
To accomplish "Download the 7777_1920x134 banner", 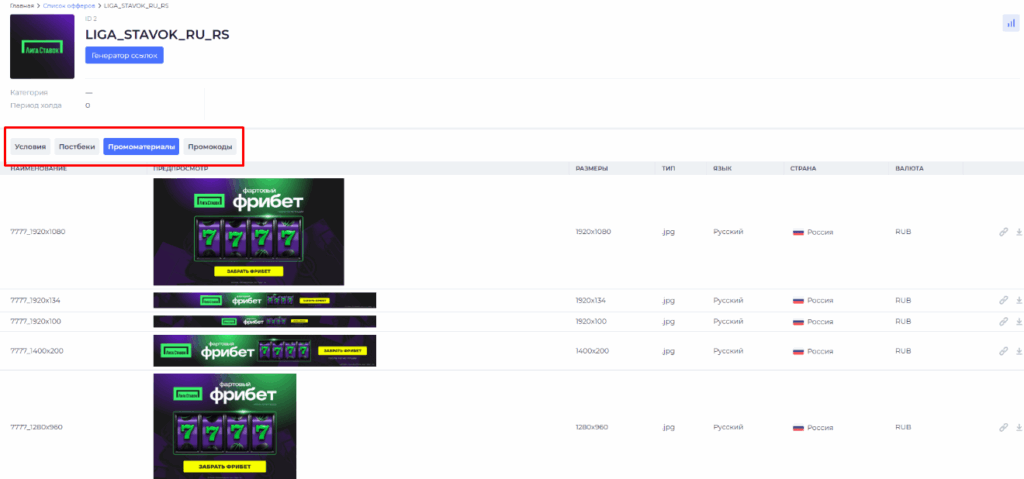I will [1019, 300].
